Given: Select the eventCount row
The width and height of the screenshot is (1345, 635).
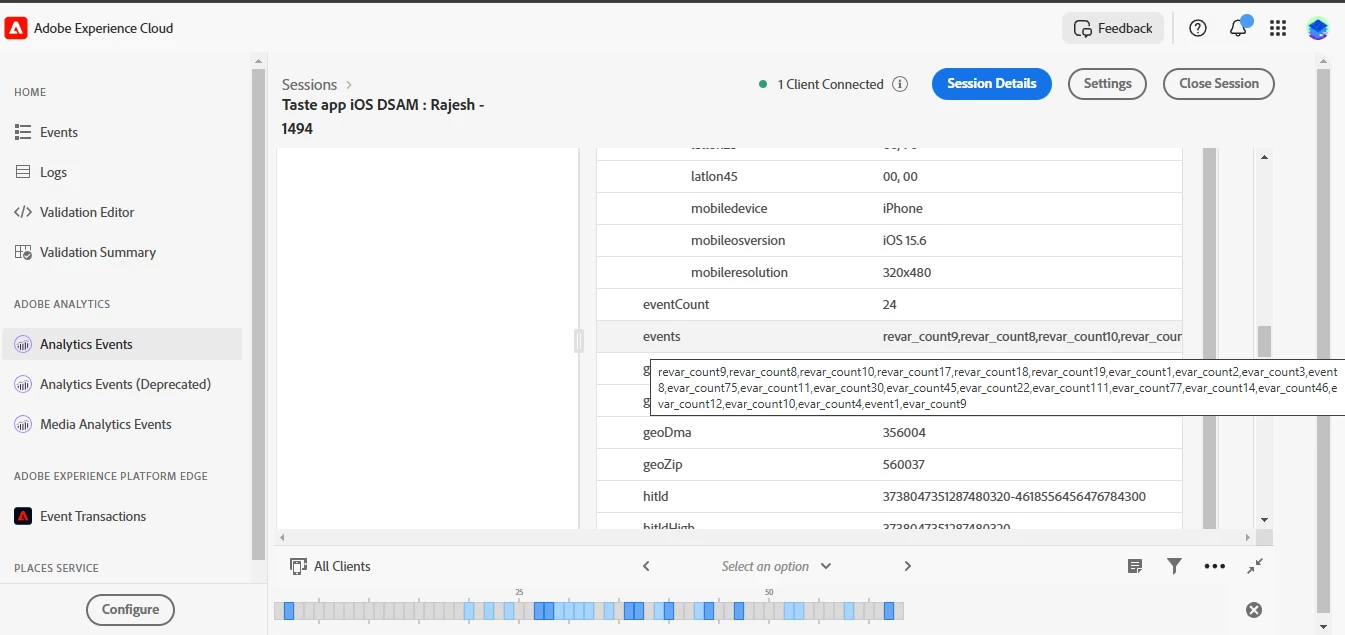Looking at the screenshot, I should (889, 304).
